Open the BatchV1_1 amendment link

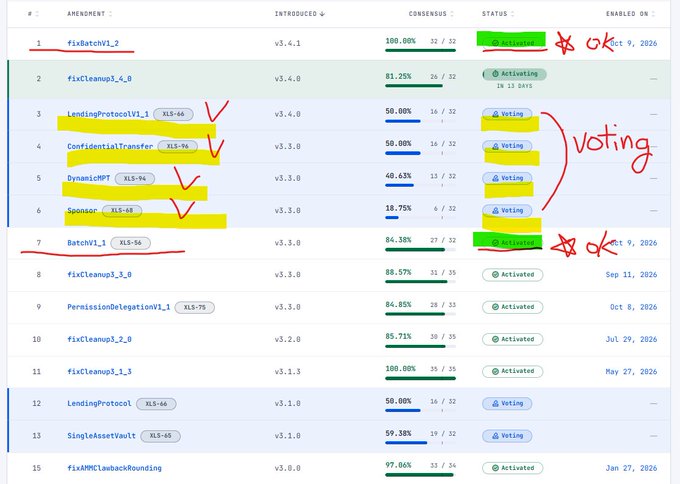pos(86,243)
